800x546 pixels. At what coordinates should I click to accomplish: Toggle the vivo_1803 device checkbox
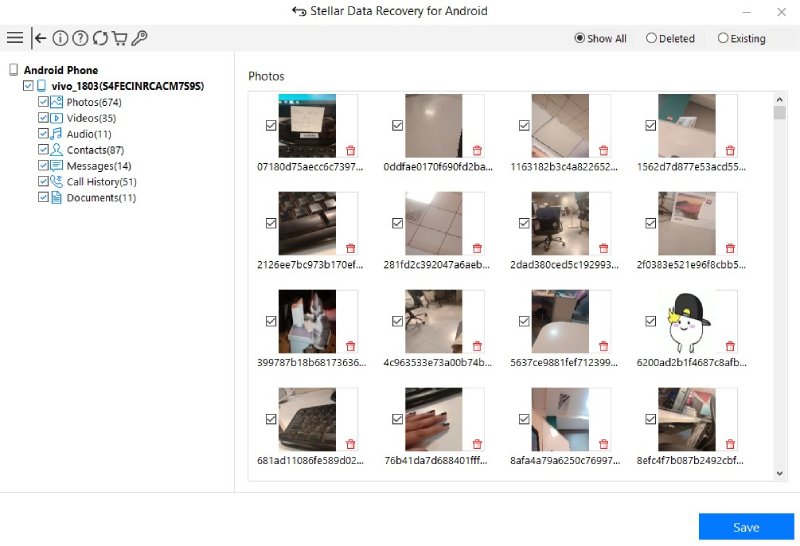28,87
